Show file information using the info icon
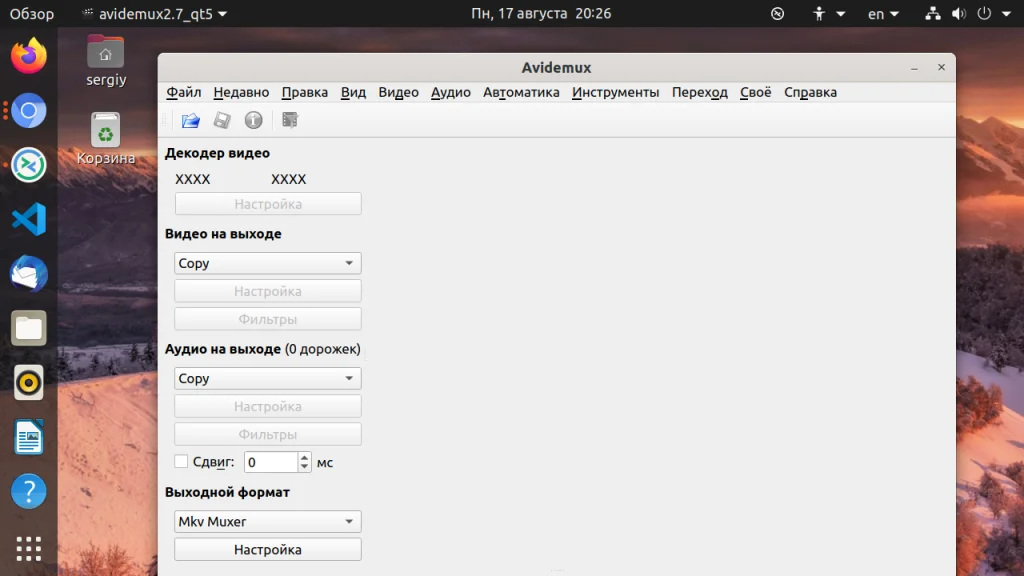 pyautogui.click(x=253, y=120)
